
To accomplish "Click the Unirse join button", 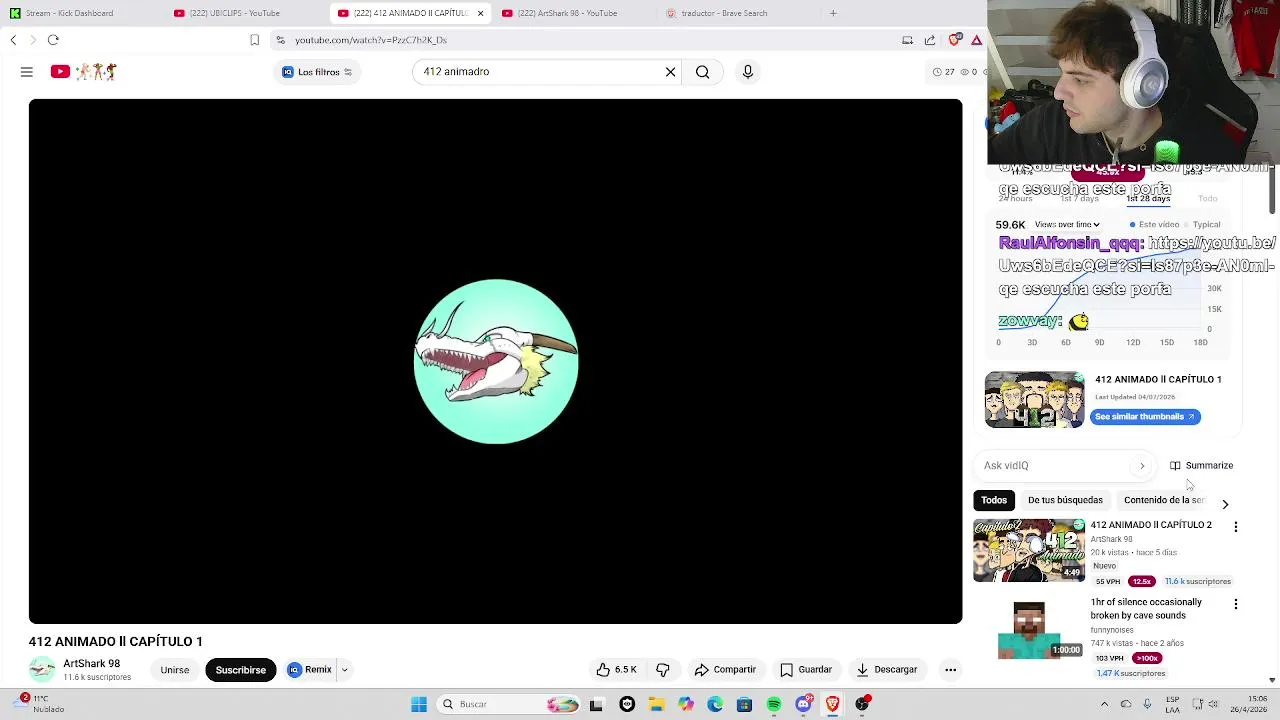I will pos(175,670).
